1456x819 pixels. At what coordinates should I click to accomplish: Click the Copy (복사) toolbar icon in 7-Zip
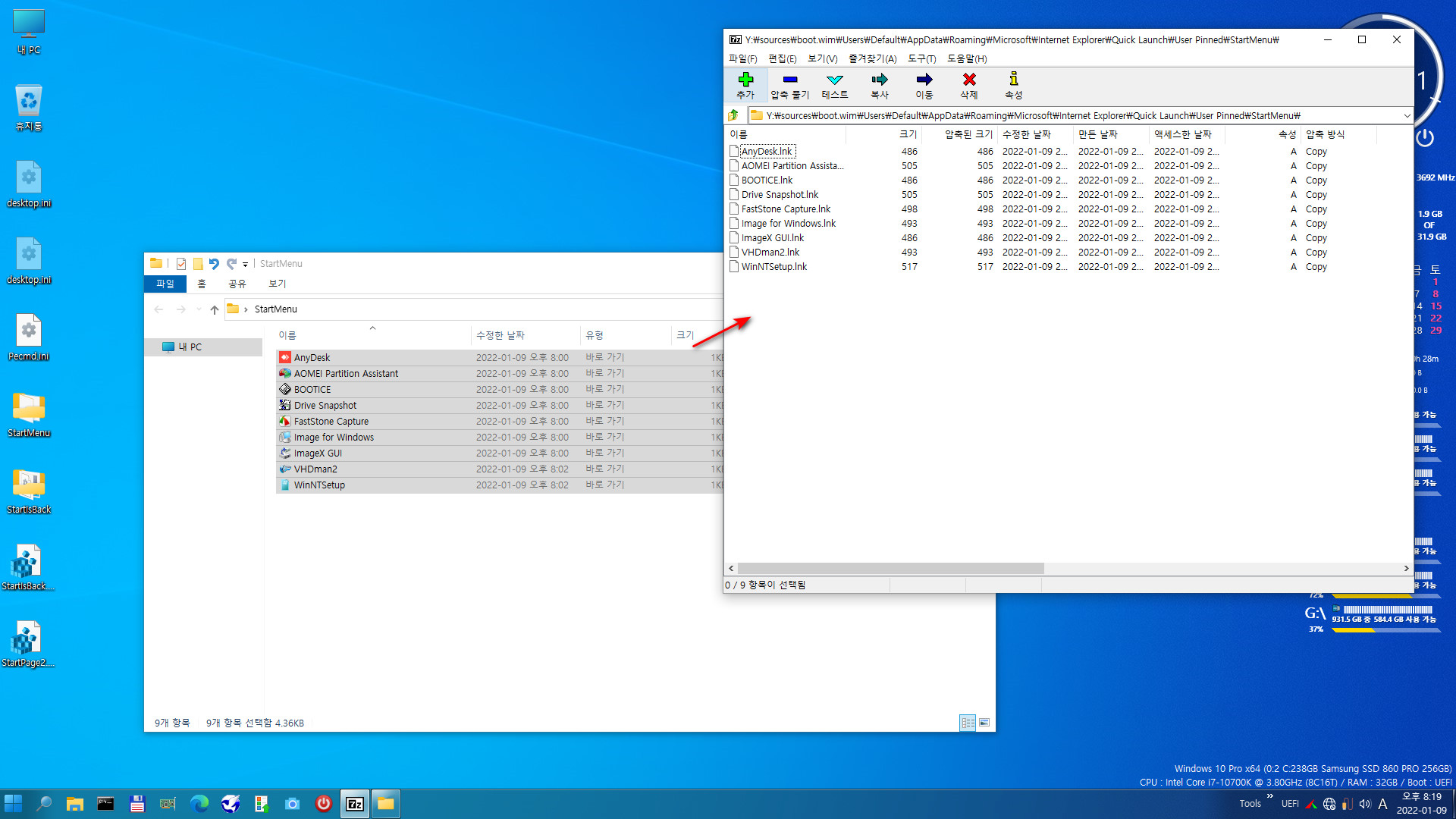pos(879,85)
